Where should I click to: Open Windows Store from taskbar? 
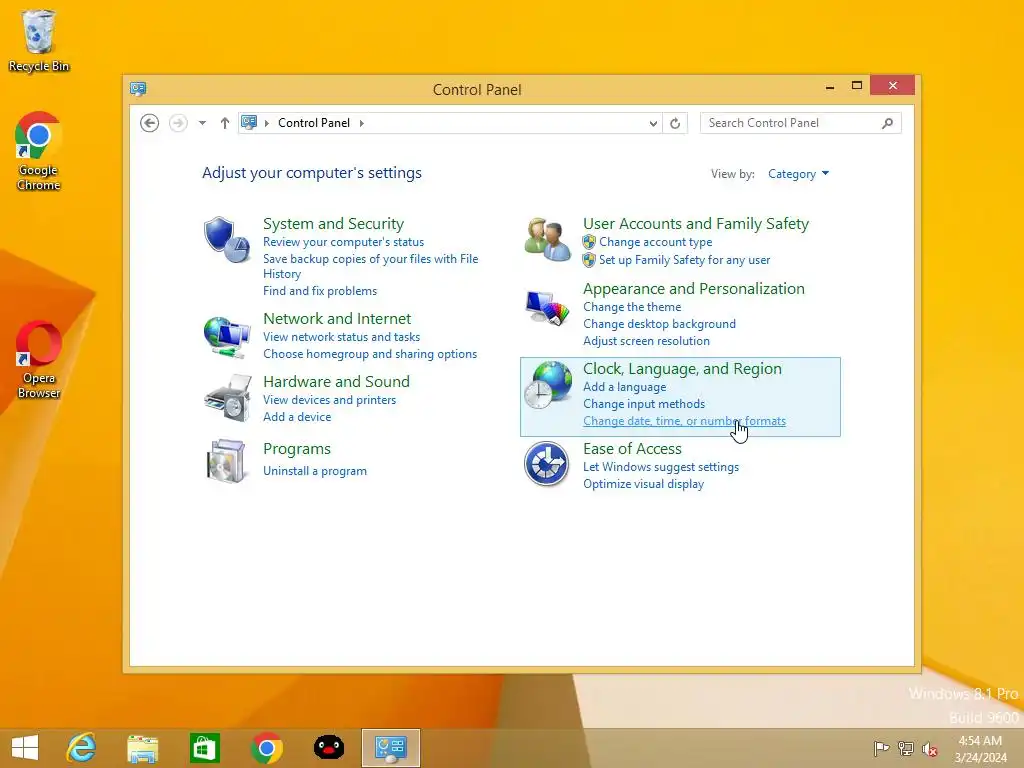click(204, 748)
